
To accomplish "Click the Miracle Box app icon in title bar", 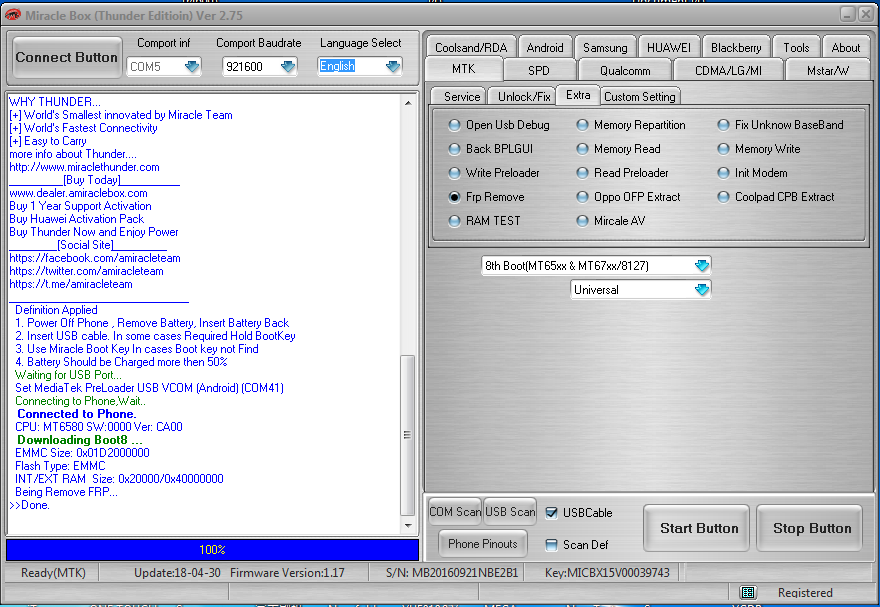I will [12, 15].
